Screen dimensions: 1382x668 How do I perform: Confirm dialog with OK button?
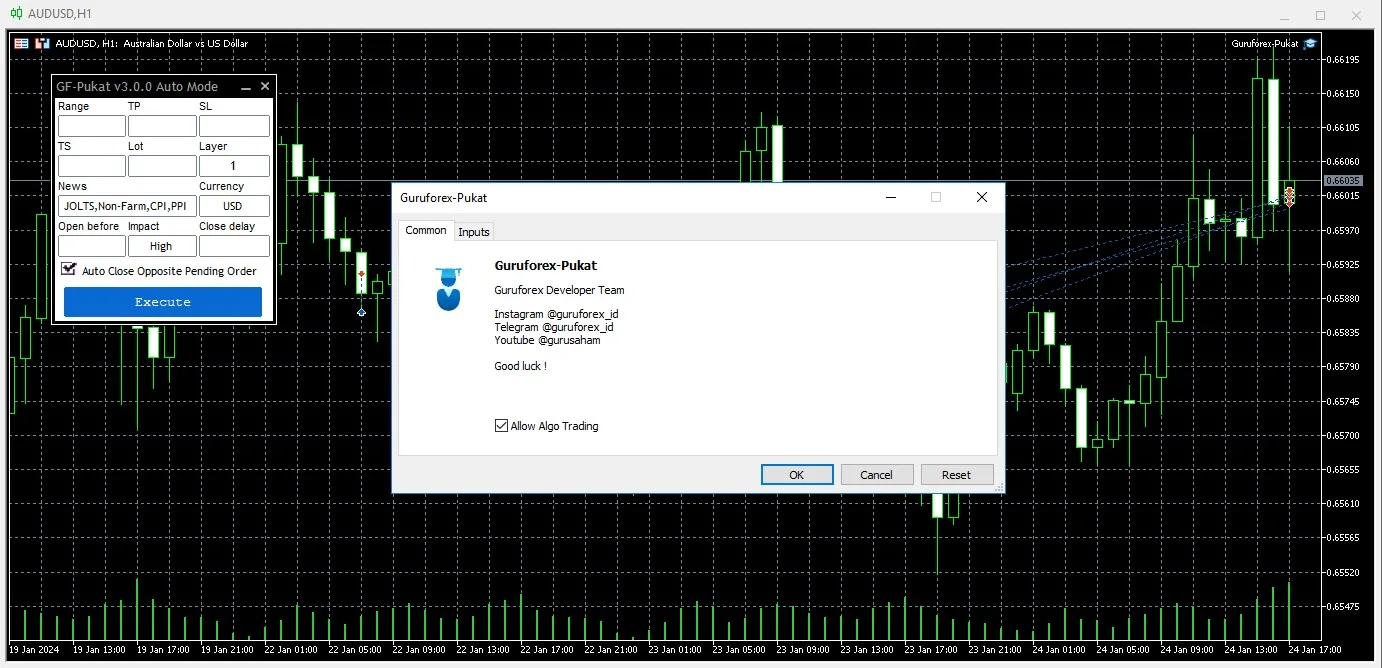pos(797,475)
